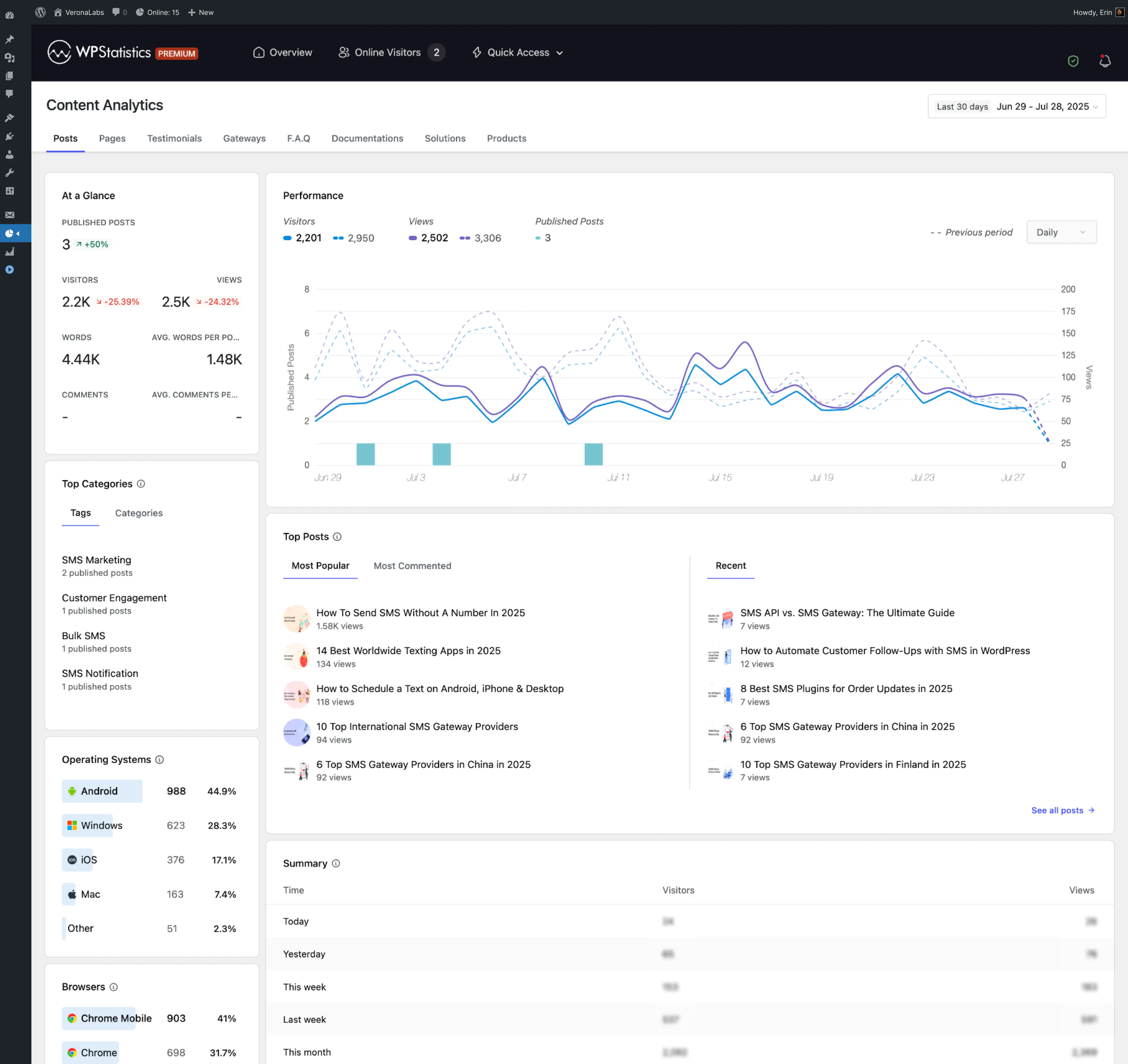Click the Top Posts info icon
This screenshot has height=1064, width=1128.
(337, 536)
